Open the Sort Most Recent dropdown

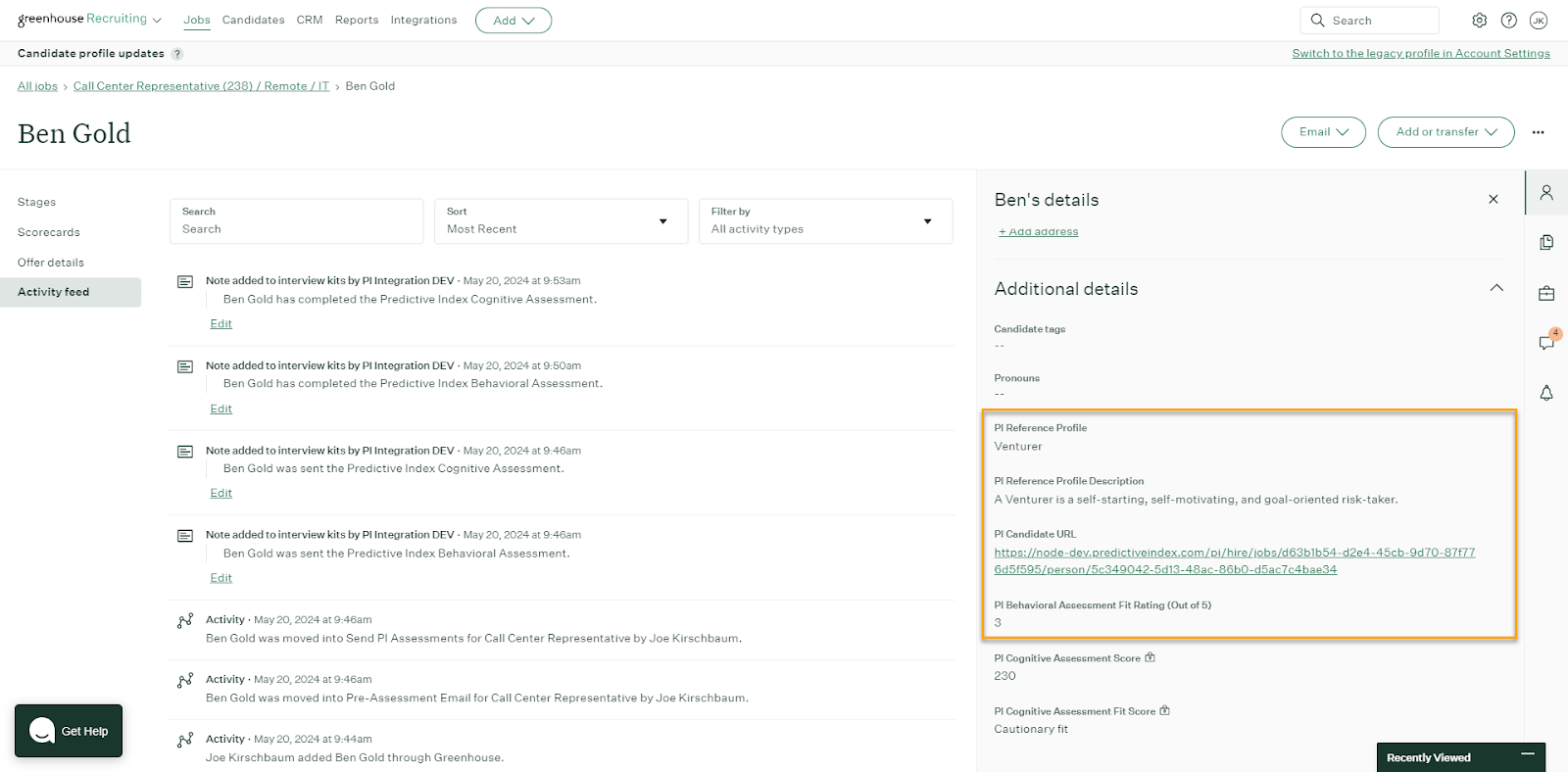(561, 221)
